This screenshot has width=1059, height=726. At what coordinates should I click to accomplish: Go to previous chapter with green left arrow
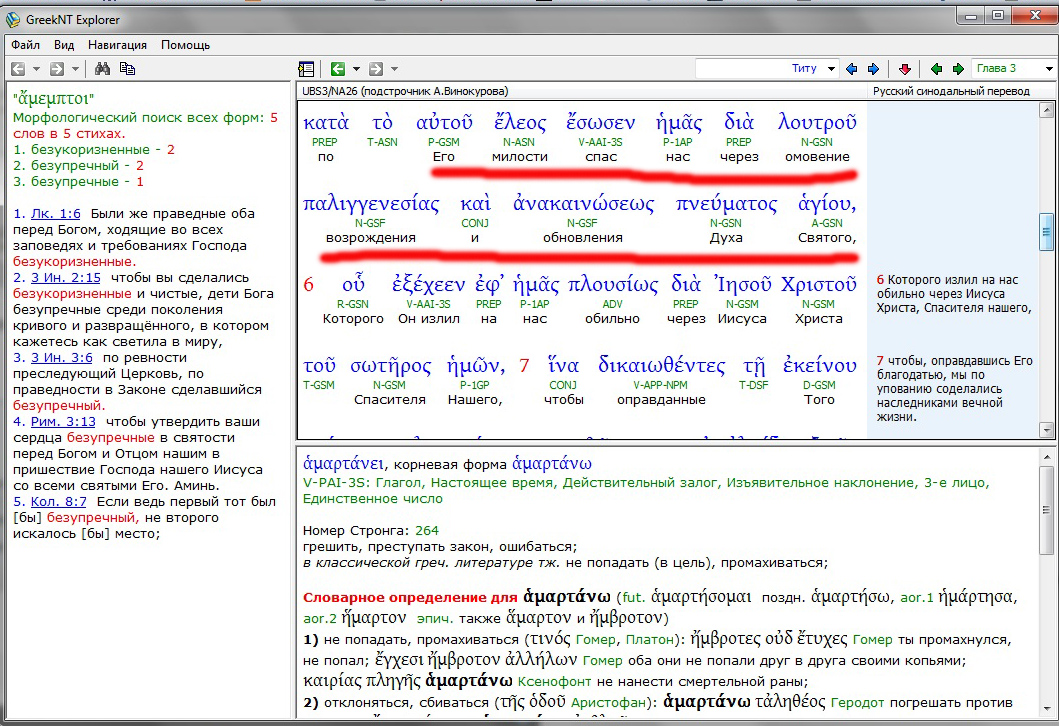936,69
